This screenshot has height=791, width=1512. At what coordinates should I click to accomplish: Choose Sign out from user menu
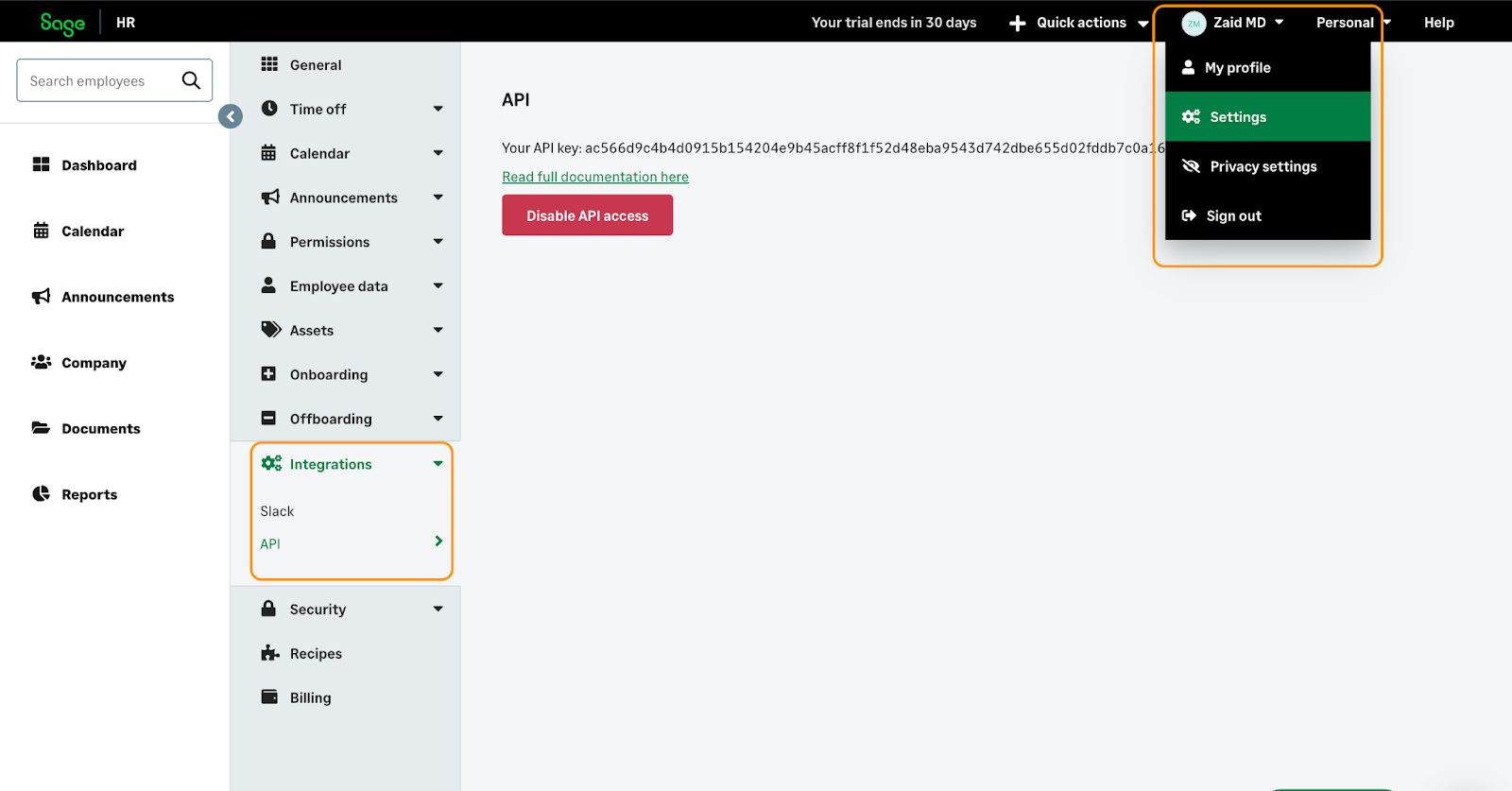(x=1267, y=215)
